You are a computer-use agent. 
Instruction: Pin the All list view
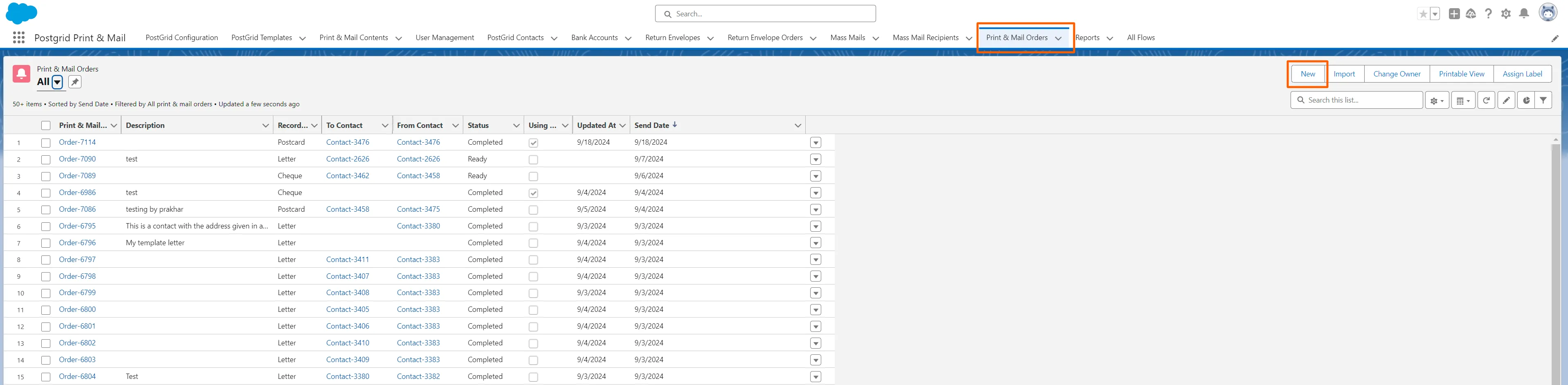tap(75, 82)
